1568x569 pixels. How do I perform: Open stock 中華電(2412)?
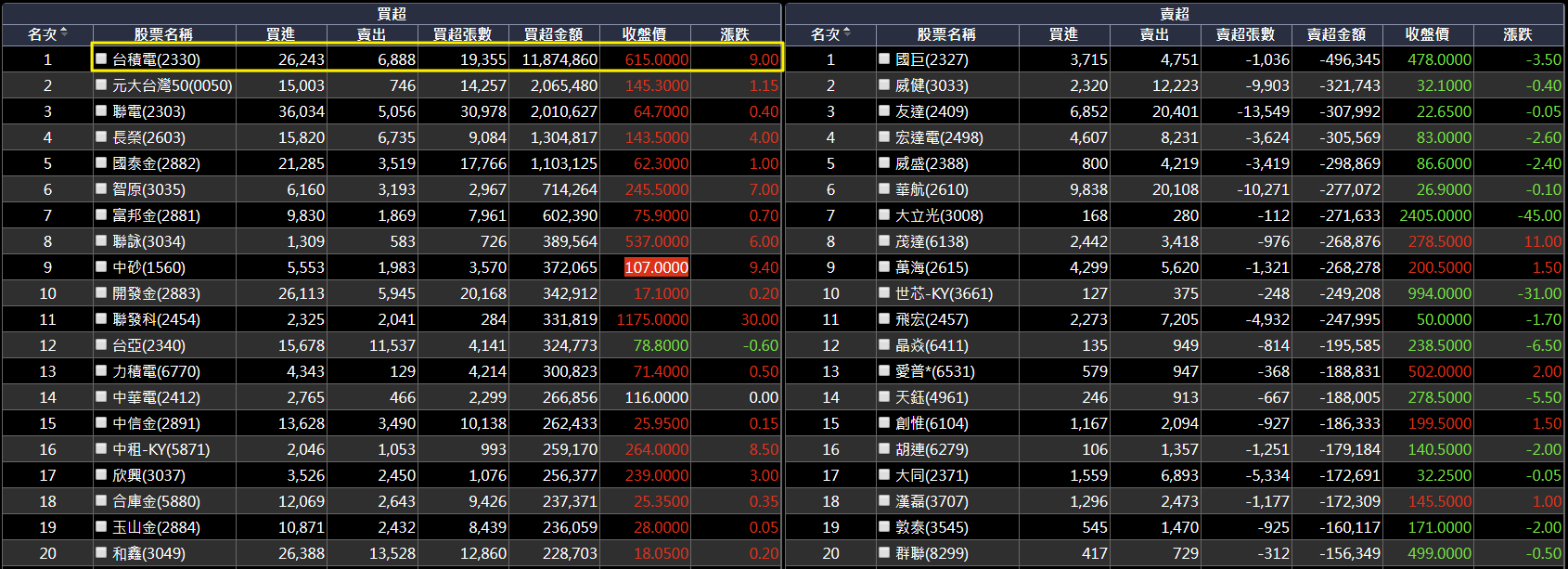156,397
